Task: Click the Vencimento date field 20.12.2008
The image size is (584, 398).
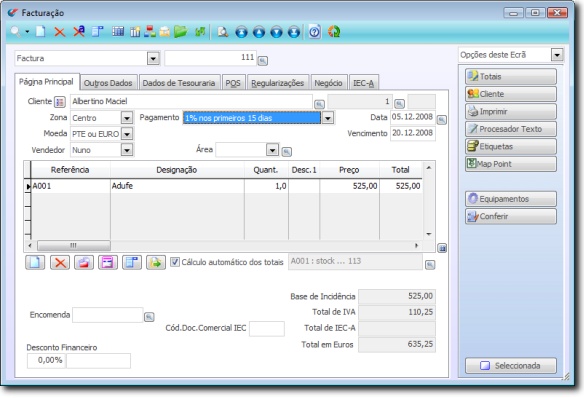Action: (413, 133)
